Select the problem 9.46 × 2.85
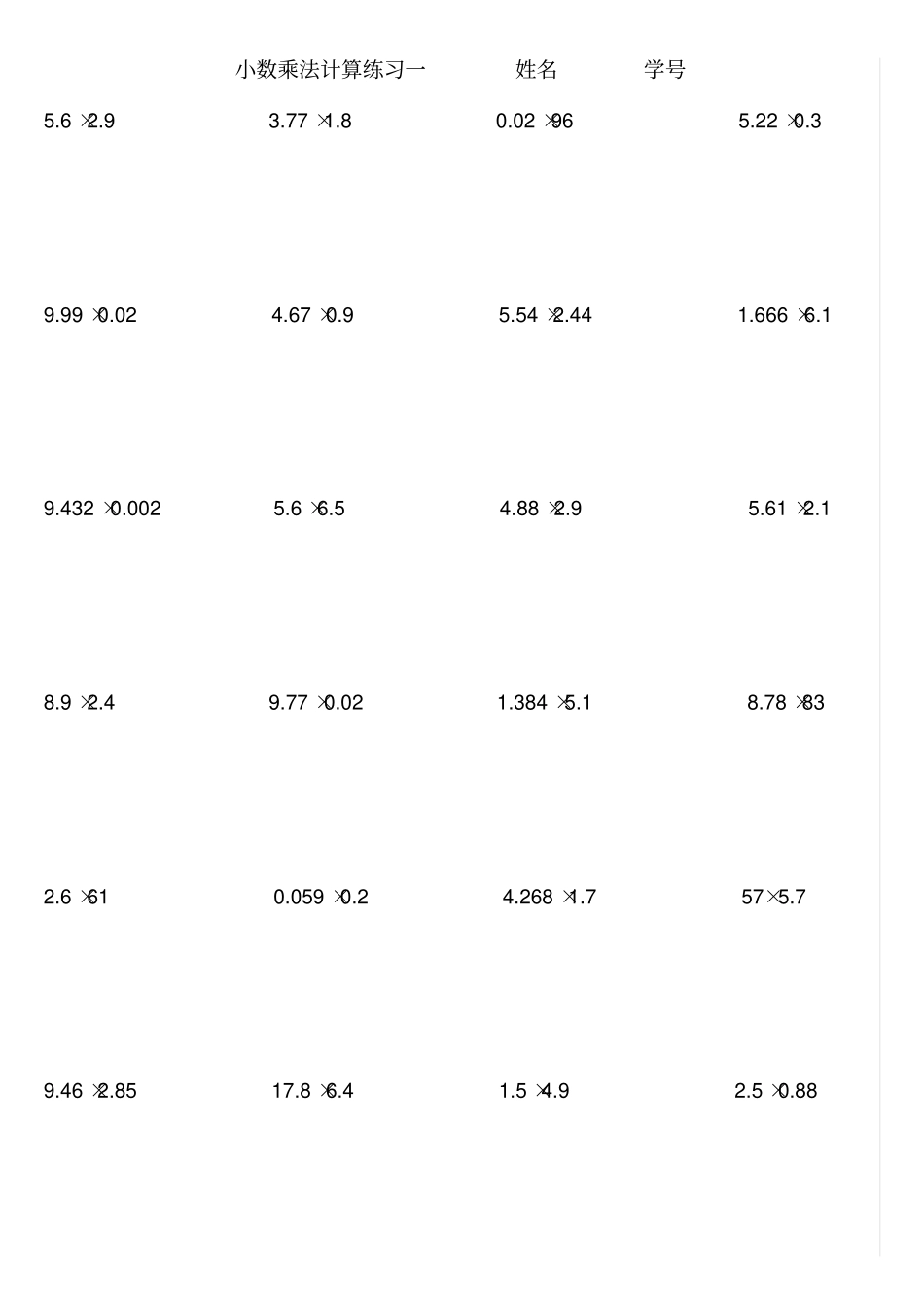This screenshot has height=1308, width=924. [x=89, y=1091]
